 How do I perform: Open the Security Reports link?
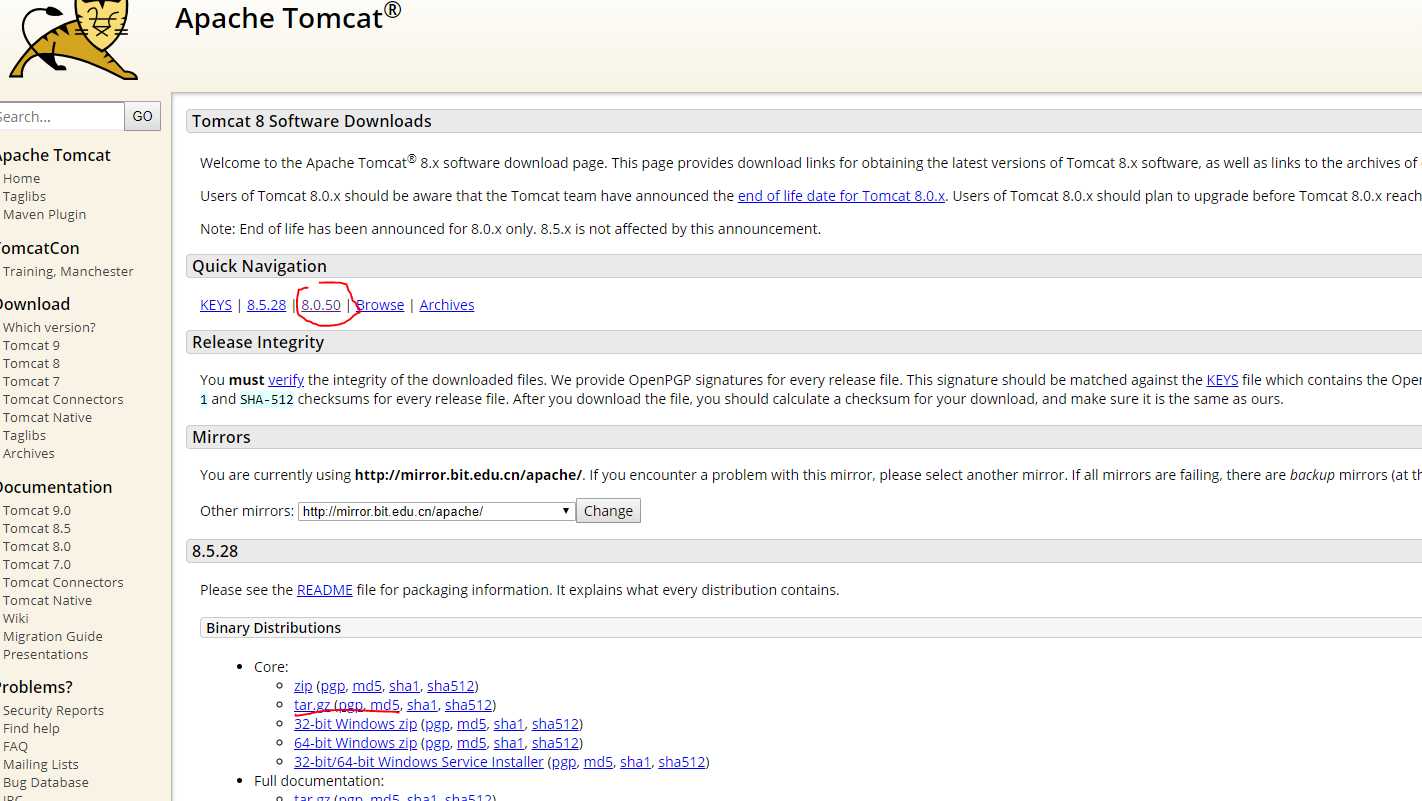[53, 710]
